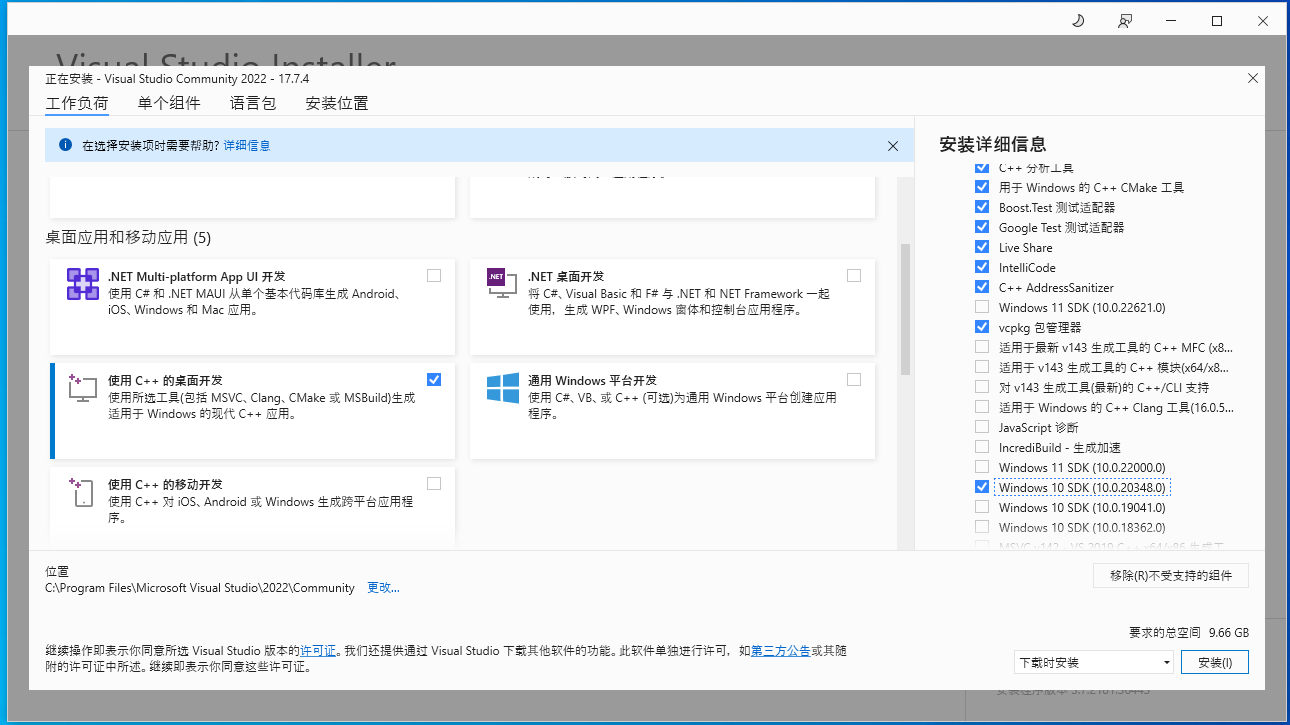
Task: Click the 安装详细信息 heading
Action: [x=993, y=144]
